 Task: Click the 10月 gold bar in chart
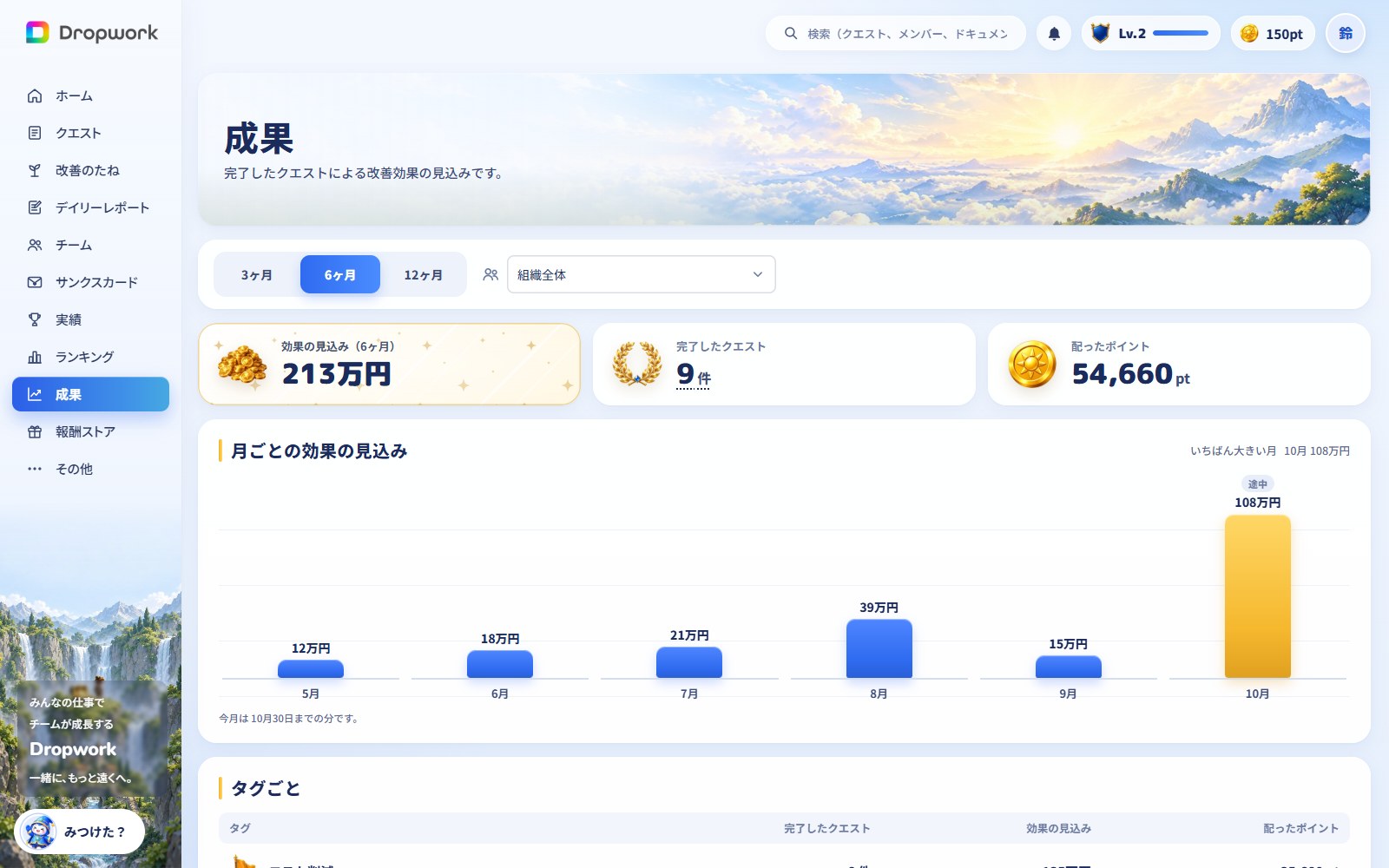click(x=1257, y=596)
